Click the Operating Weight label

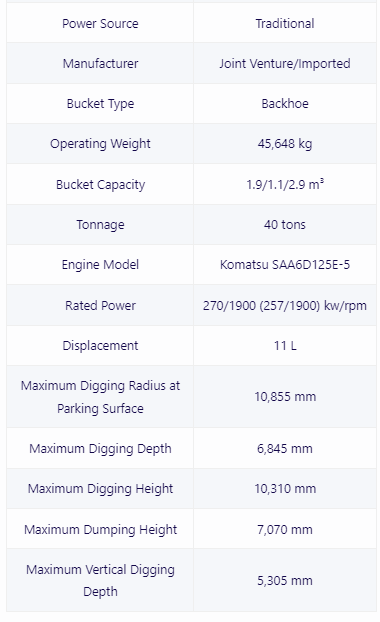tap(100, 144)
